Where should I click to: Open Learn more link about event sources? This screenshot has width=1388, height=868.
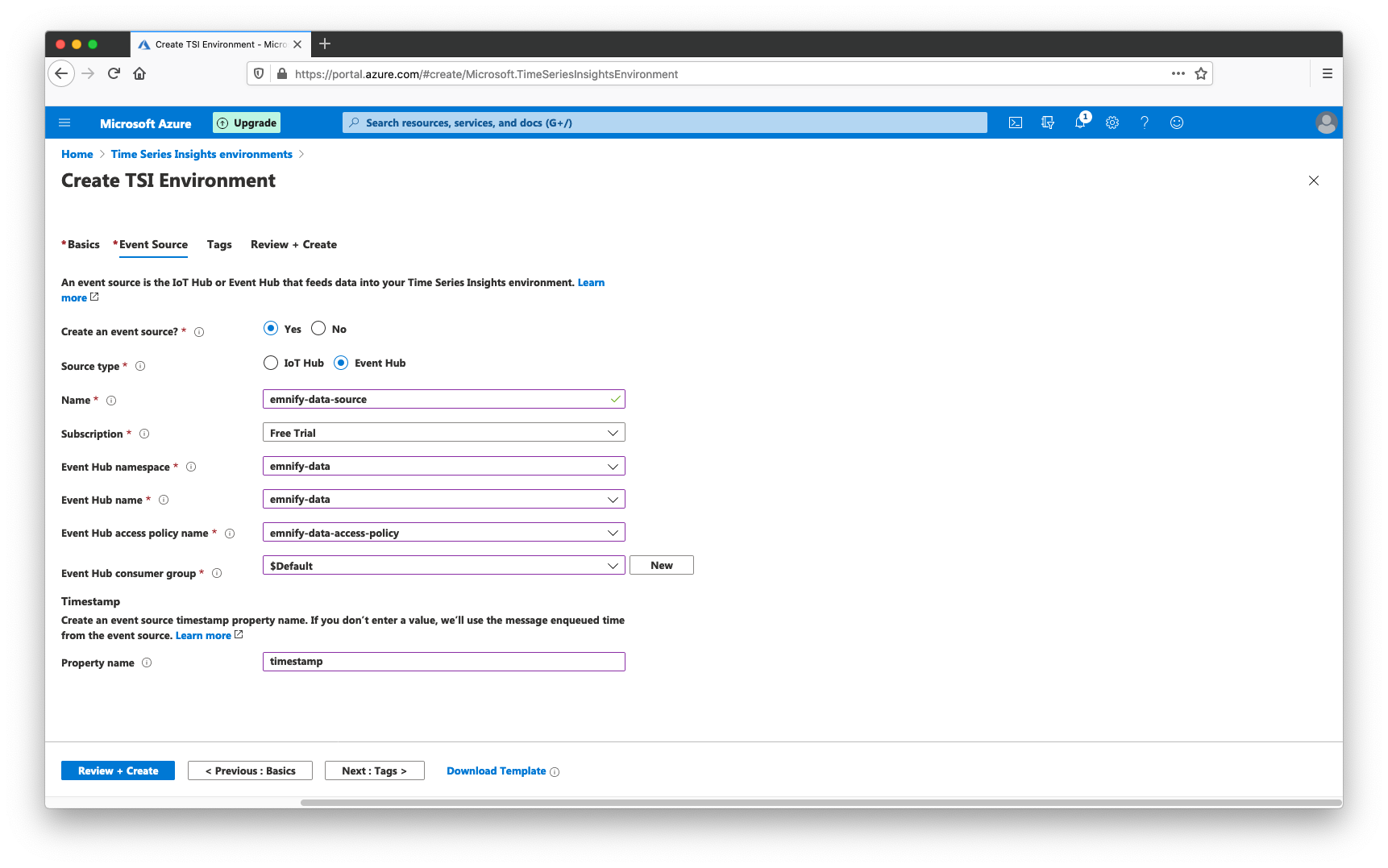click(591, 282)
